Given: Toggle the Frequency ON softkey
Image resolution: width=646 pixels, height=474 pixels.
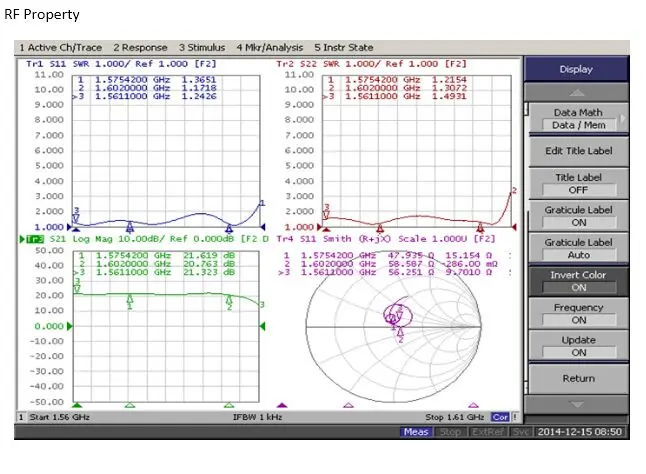Looking at the screenshot, I should click(578, 314).
